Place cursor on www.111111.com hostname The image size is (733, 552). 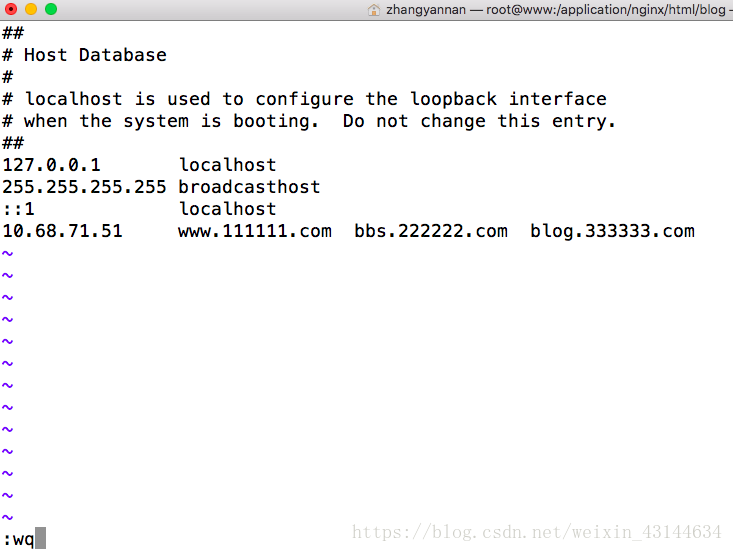pyautogui.click(x=255, y=231)
